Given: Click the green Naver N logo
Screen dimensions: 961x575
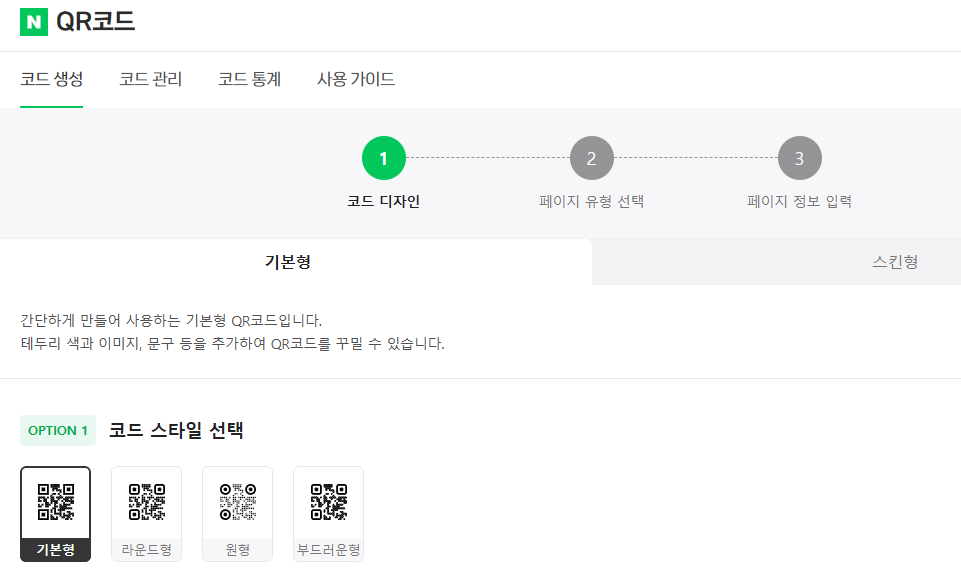Looking at the screenshot, I should click(x=34, y=22).
